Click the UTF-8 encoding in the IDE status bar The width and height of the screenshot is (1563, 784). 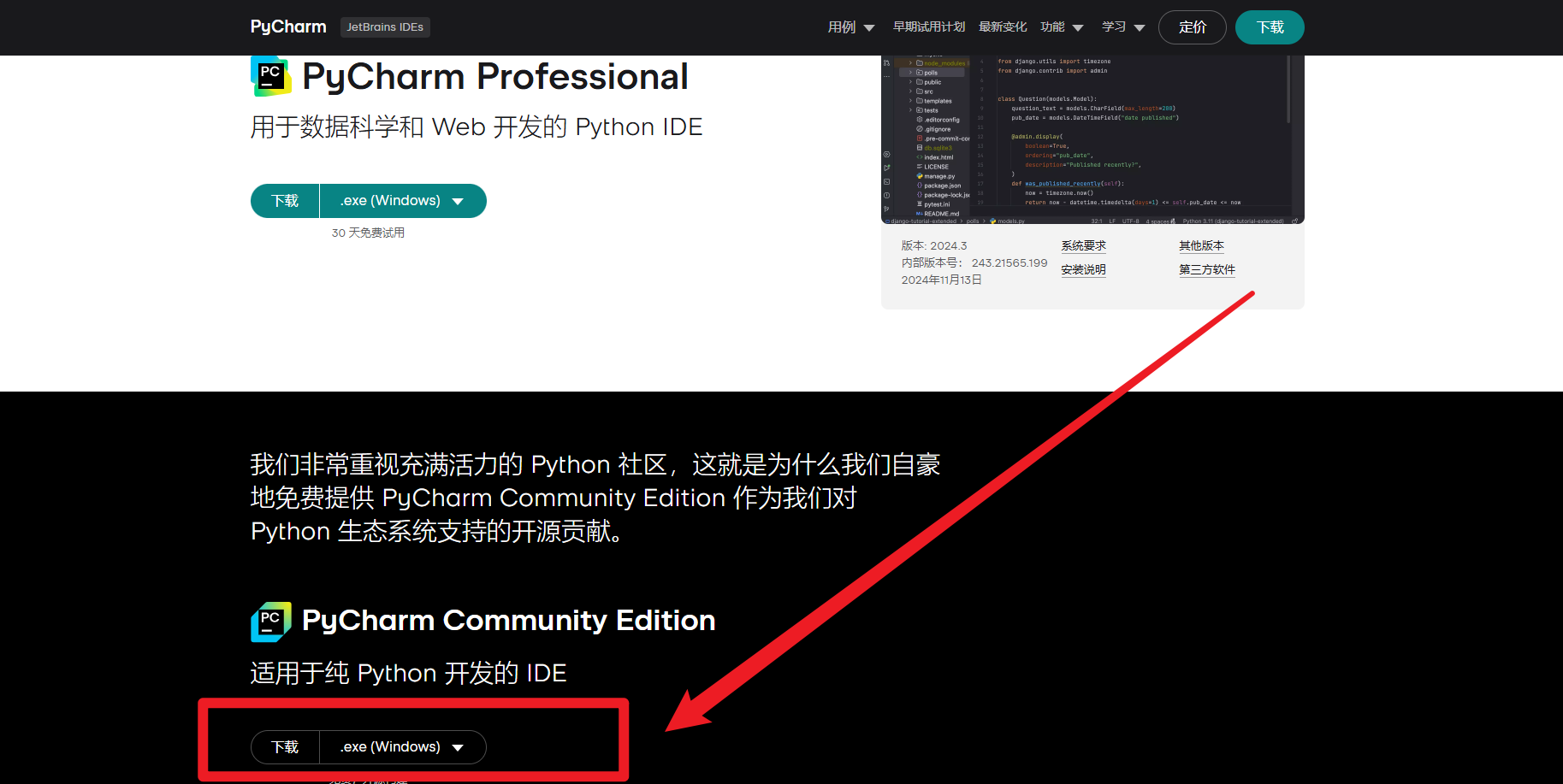tap(1131, 221)
